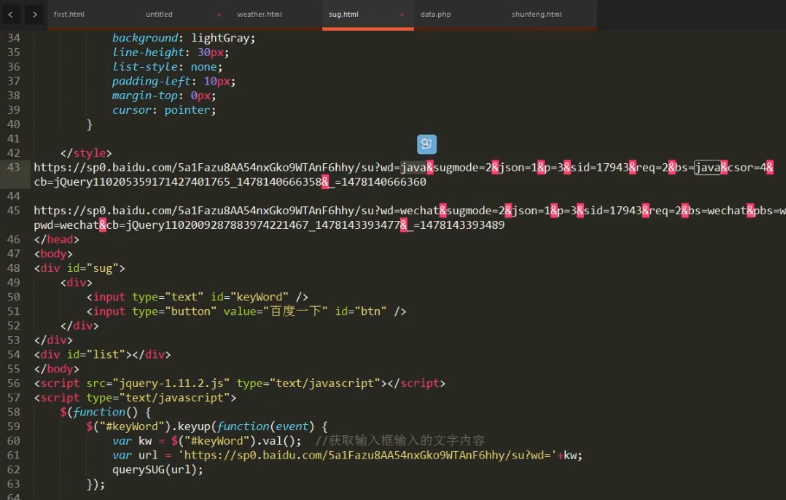The image size is (786, 500).
Task: Click '$(function() {' on line 58
Action: [x=105, y=412]
